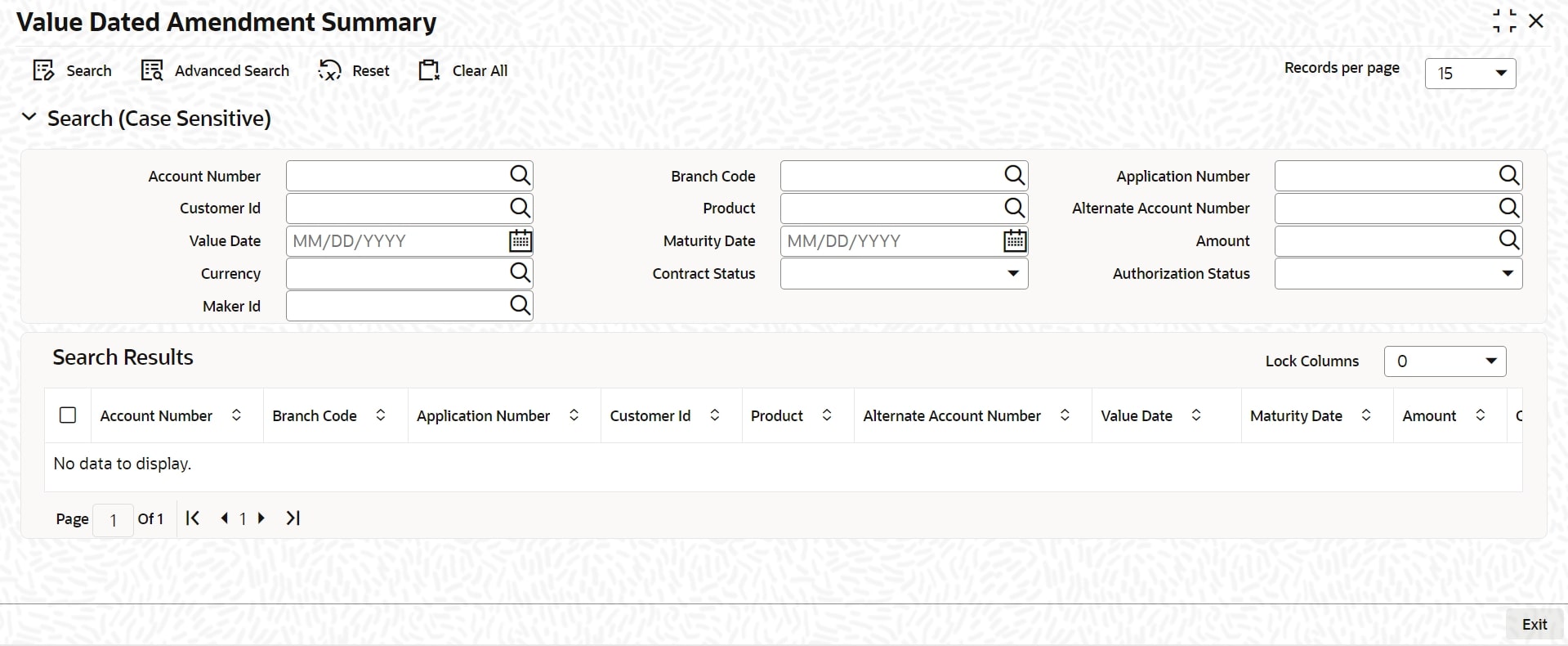Go to the last results page
The height and width of the screenshot is (646, 1568).
point(293,518)
